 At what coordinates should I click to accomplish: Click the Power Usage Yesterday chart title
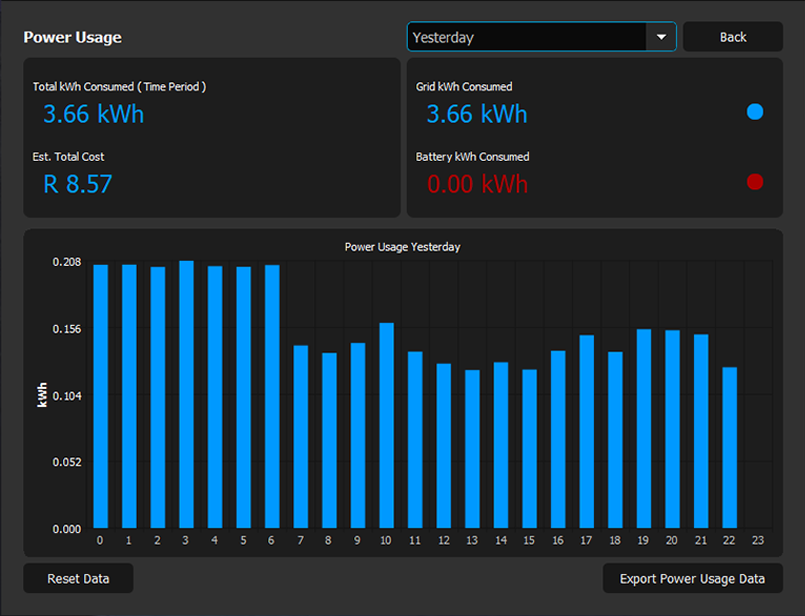(x=402, y=247)
